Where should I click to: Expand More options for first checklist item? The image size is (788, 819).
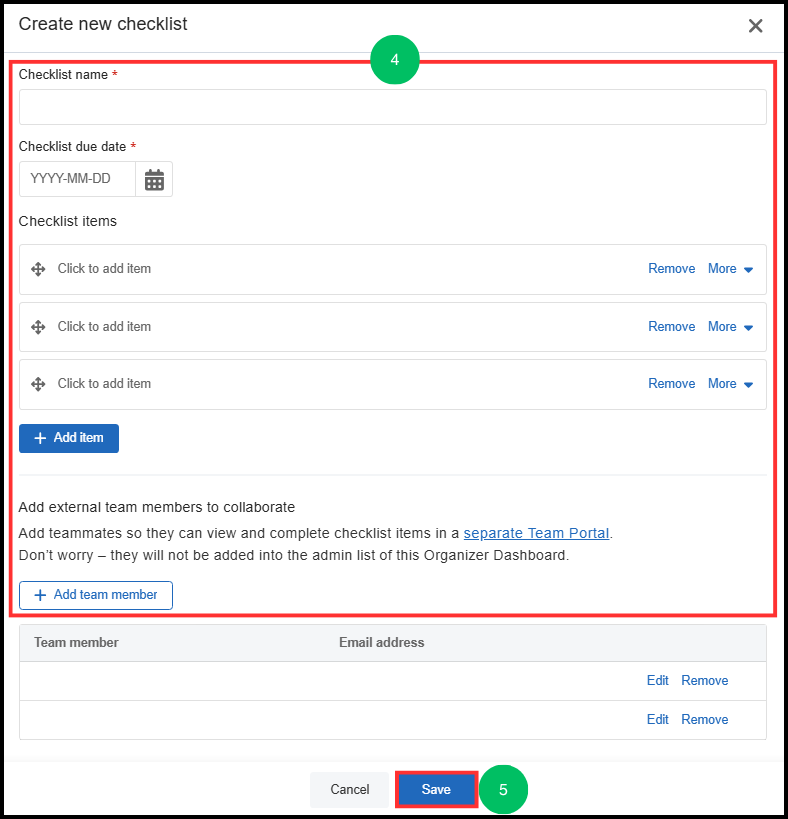pos(730,268)
